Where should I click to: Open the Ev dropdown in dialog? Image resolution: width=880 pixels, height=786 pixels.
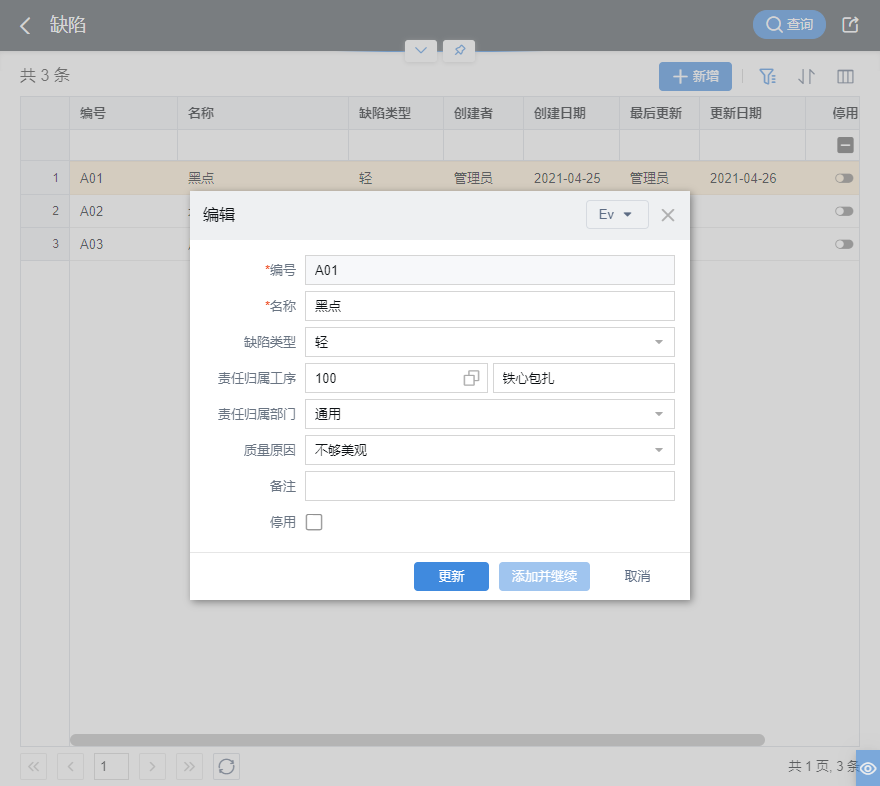tap(617, 214)
